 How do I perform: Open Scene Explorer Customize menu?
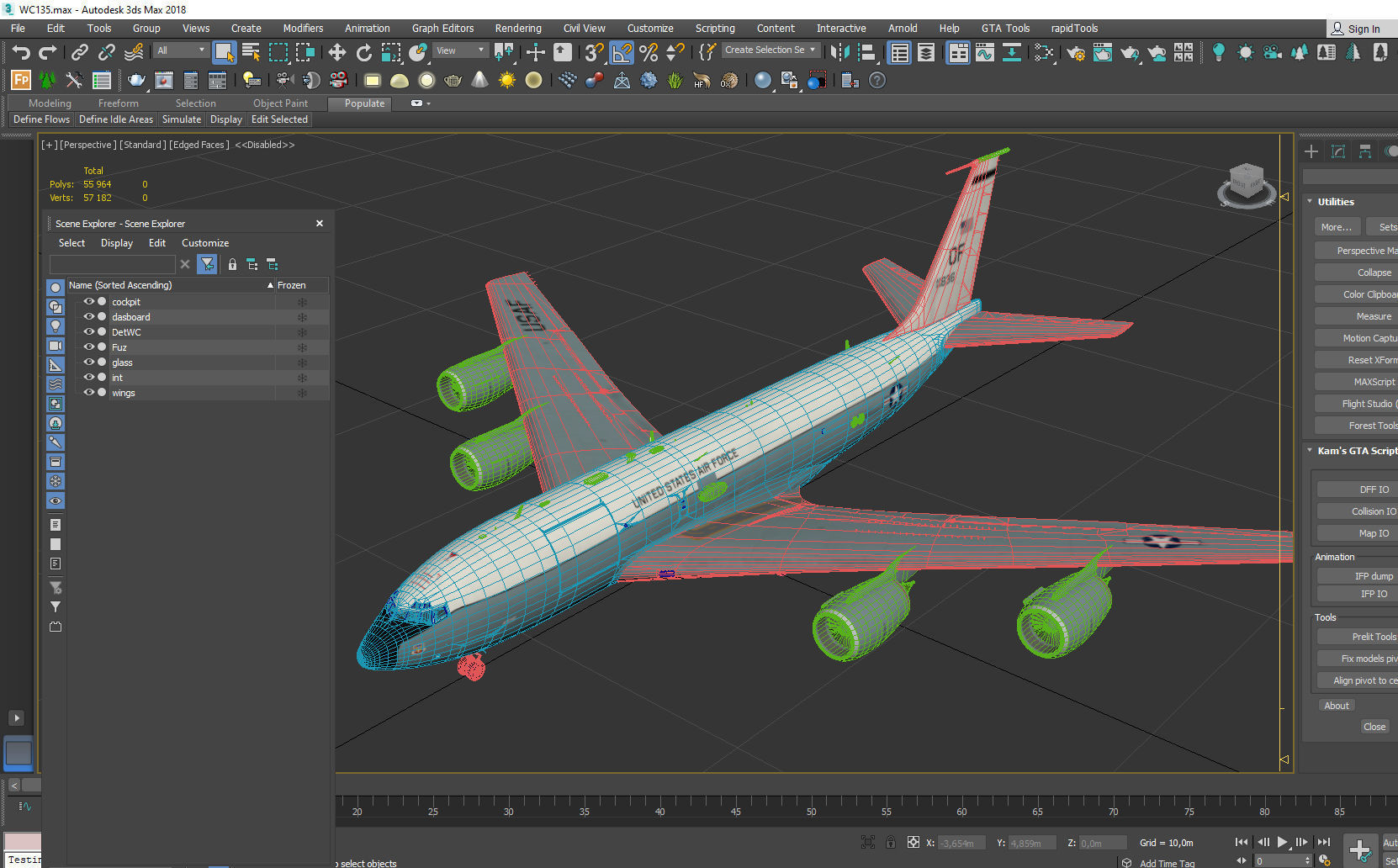[205, 243]
